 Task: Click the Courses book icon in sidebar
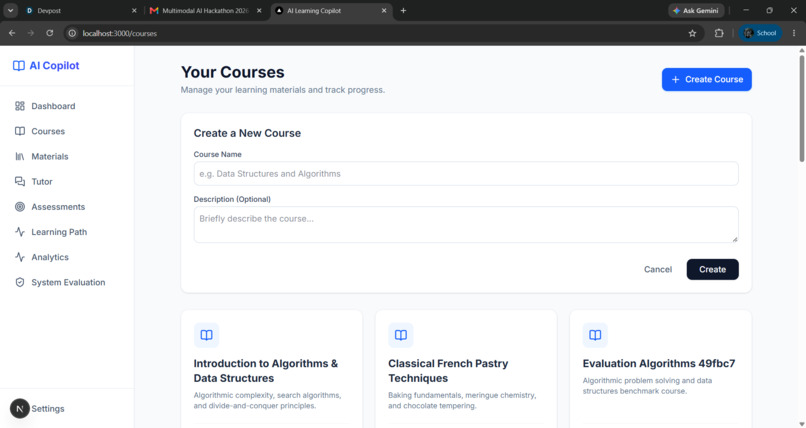pyautogui.click(x=20, y=131)
